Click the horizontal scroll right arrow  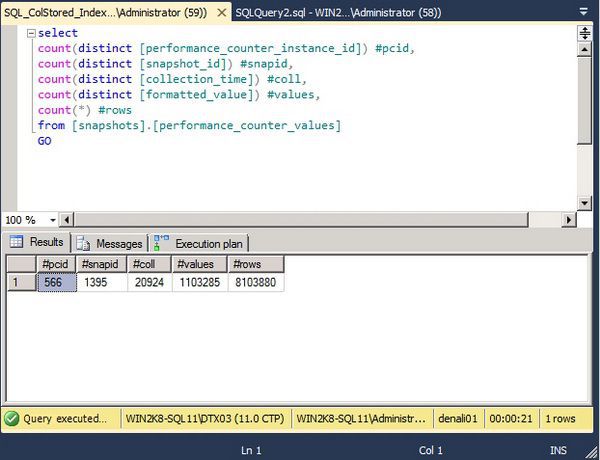(569, 220)
